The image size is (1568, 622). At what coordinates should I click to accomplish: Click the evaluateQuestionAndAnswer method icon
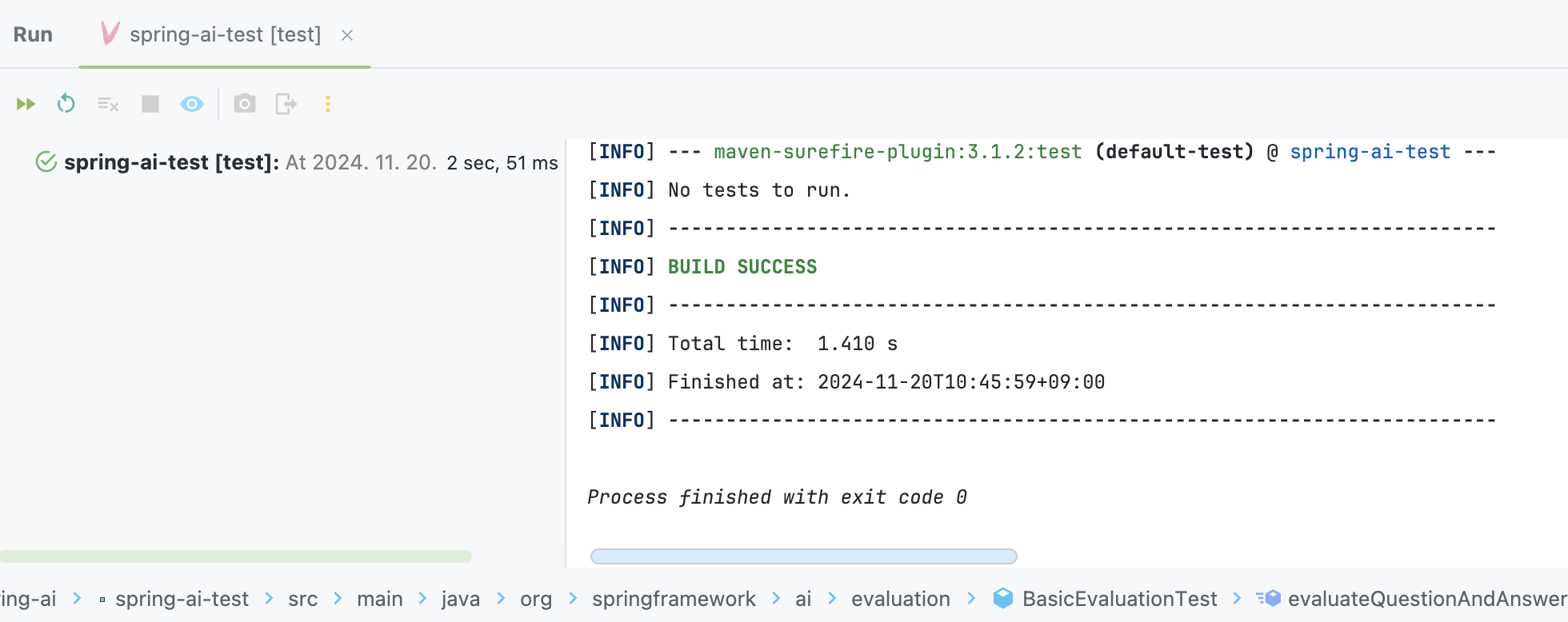click(x=1269, y=598)
